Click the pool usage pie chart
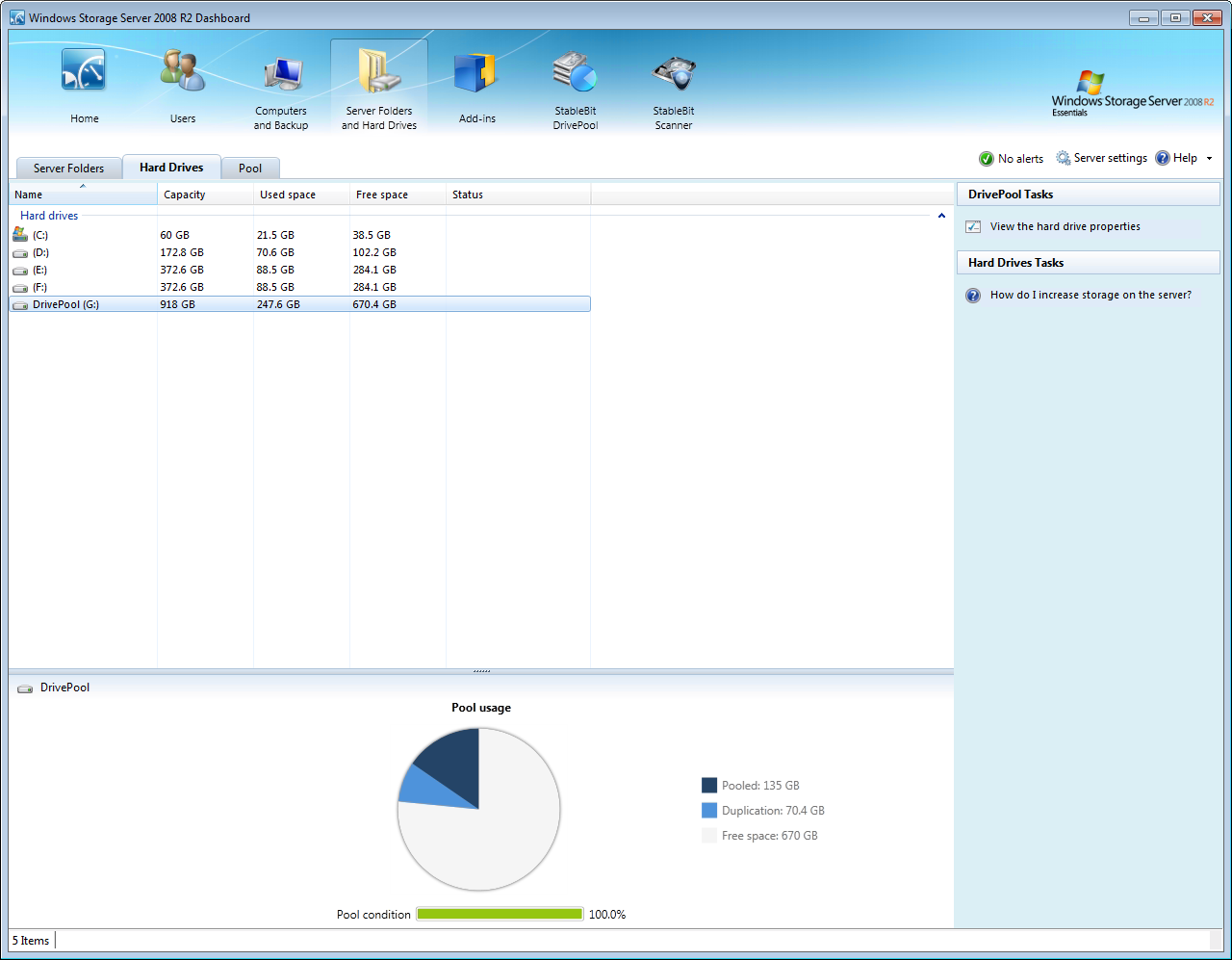This screenshot has width=1232, height=960. click(478, 809)
